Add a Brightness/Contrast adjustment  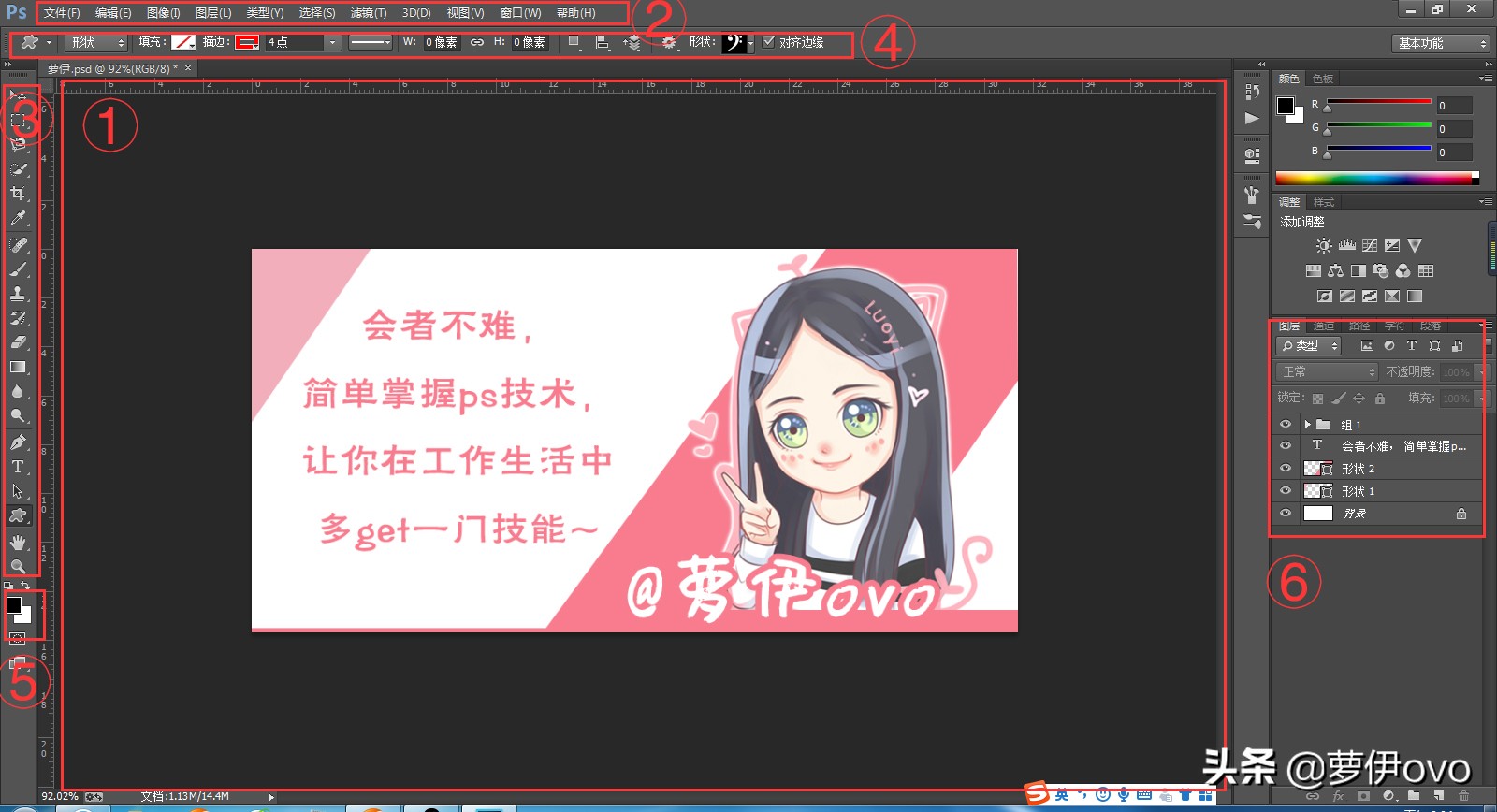[1324, 246]
